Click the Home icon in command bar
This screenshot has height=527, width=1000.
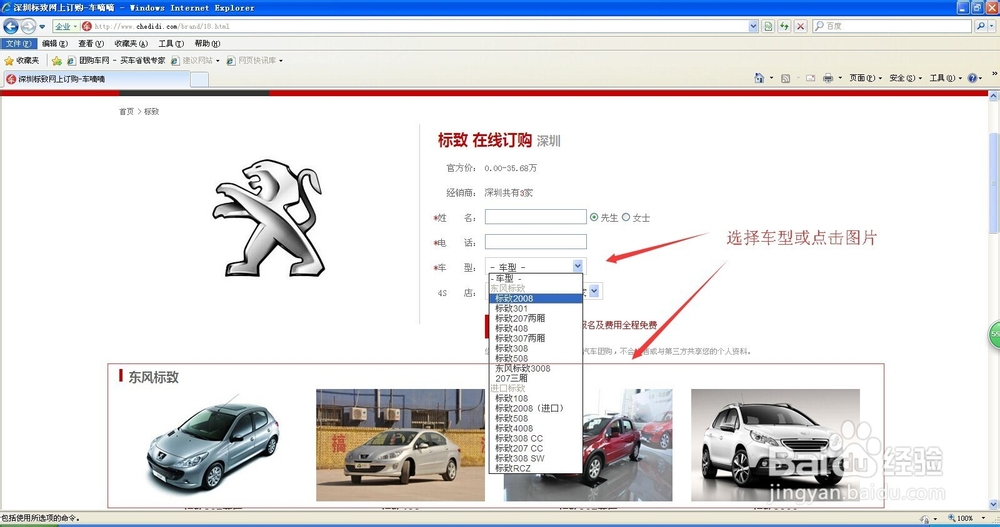click(759, 78)
